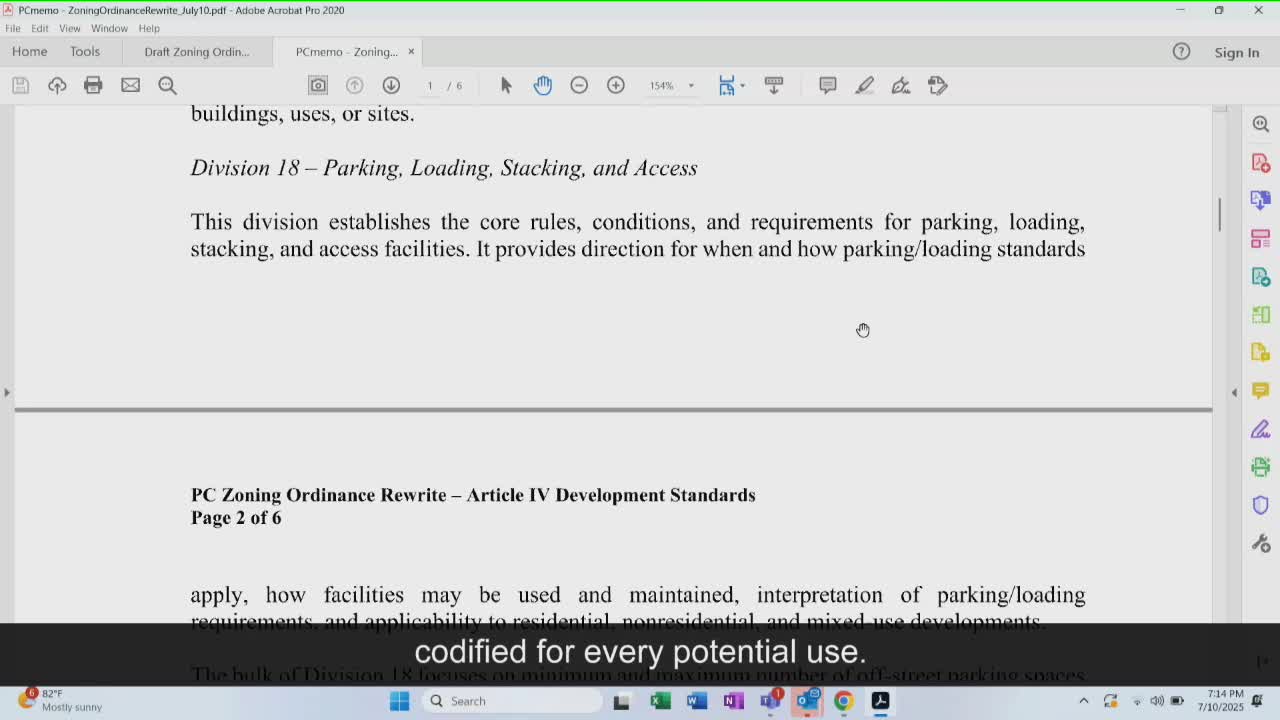
Task: Zoom out with the minus icon
Action: (579, 86)
